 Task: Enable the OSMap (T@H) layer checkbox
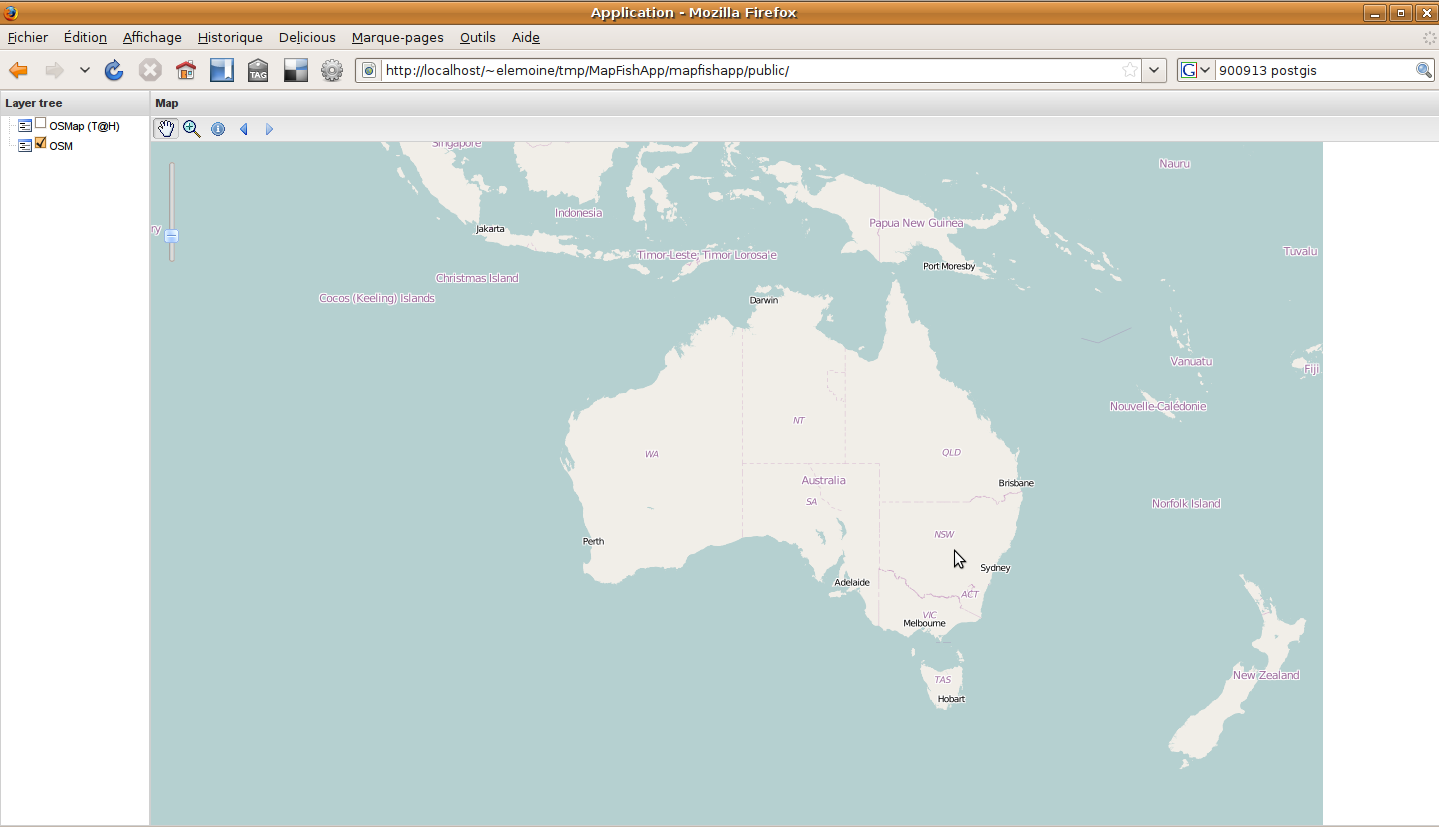41,124
